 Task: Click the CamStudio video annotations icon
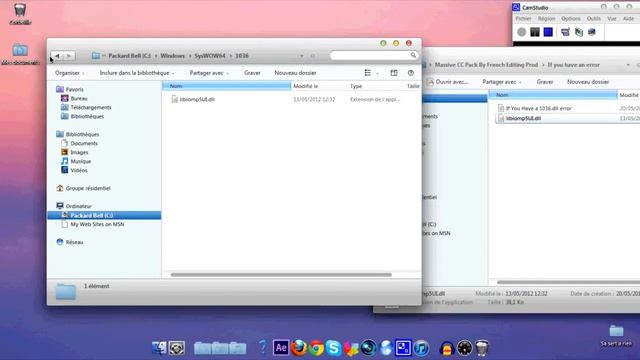[579, 32]
